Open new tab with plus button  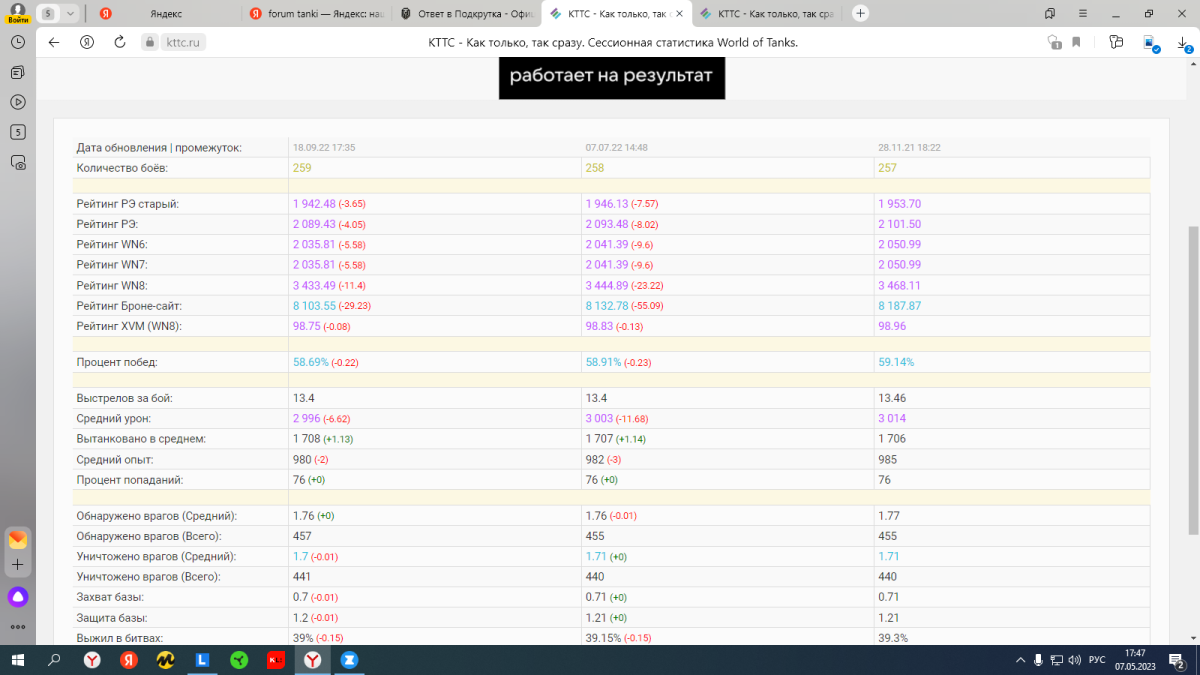point(860,13)
